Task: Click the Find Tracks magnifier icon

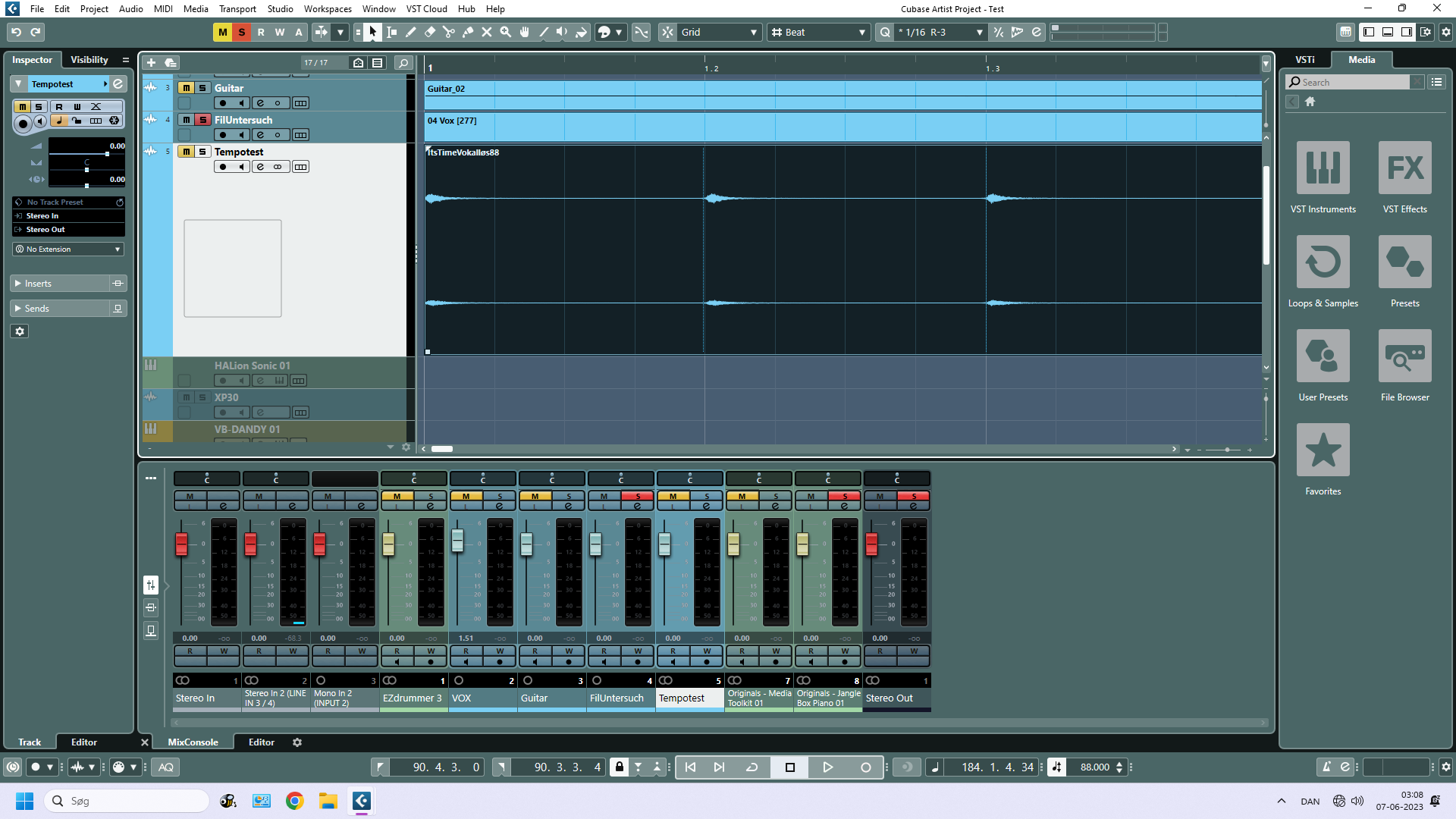Action: pyautogui.click(x=403, y=62)
